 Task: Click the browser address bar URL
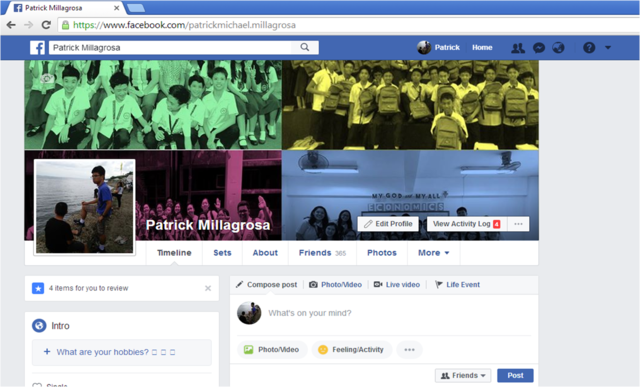point(184,25)
